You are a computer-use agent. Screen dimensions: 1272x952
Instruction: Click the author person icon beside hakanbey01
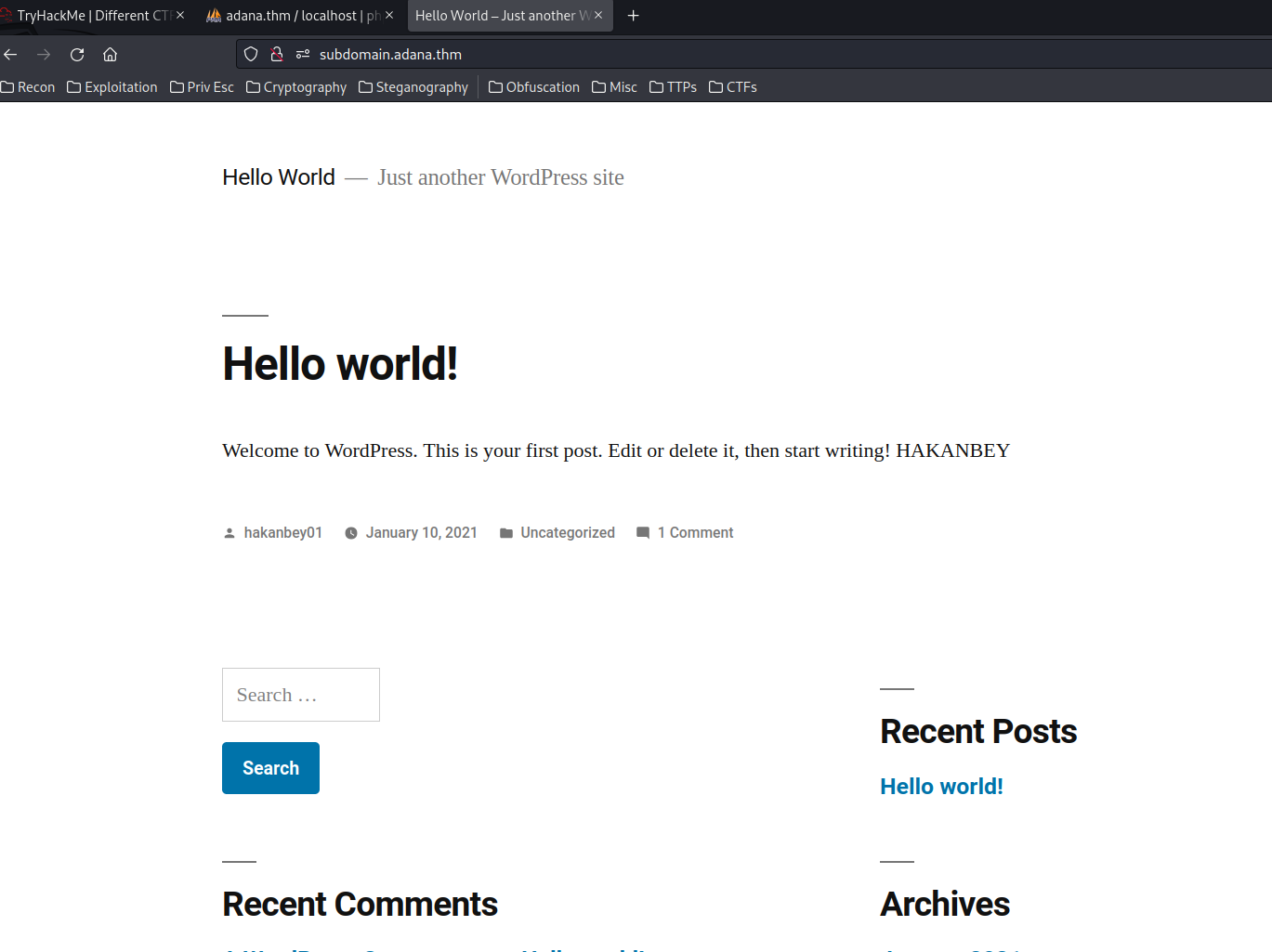(229, 533)
